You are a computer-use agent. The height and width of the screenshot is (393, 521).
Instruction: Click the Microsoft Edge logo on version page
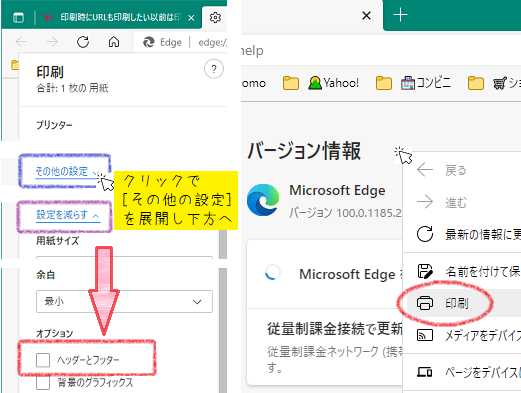(263, 200)
